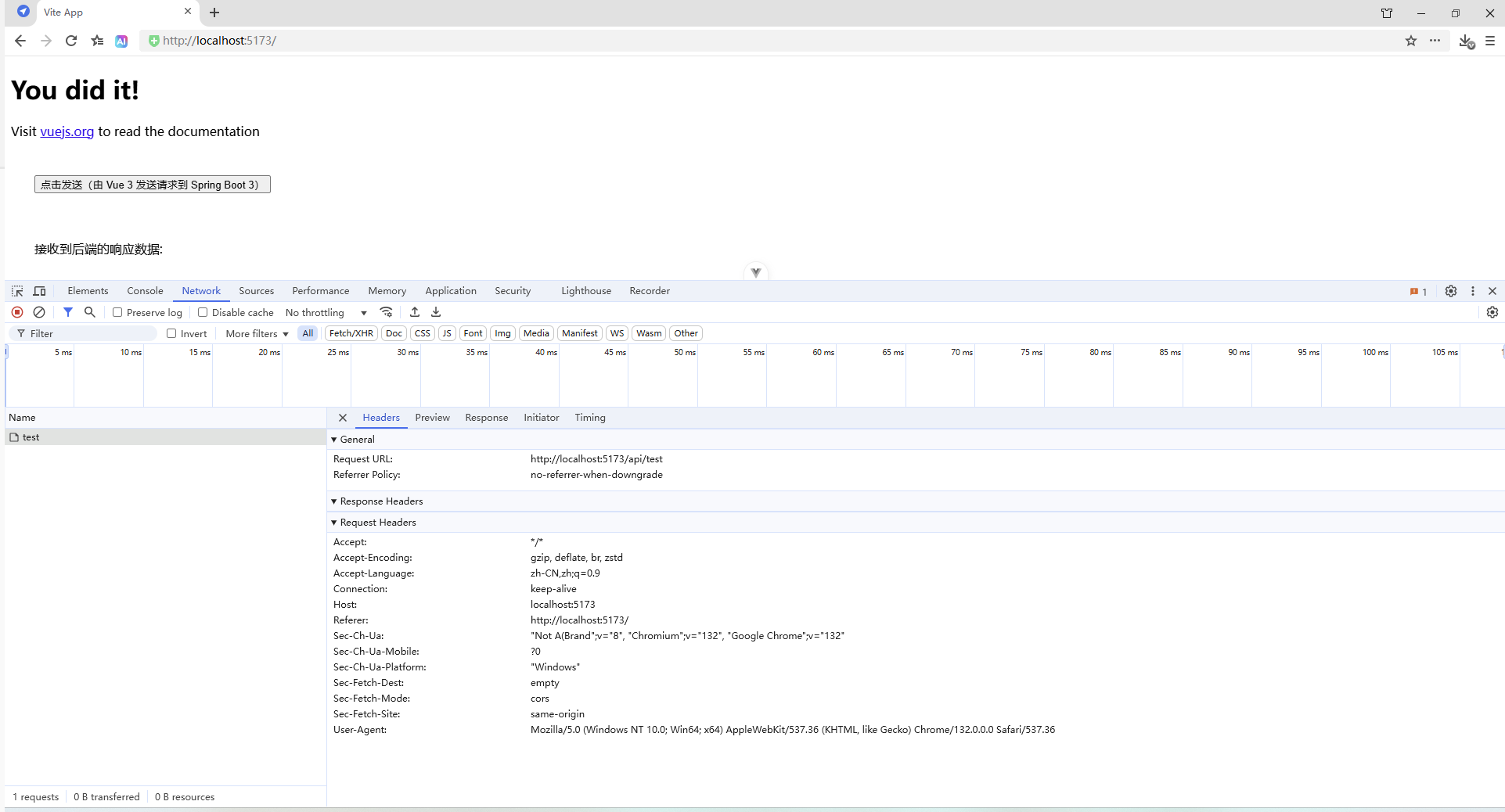Toggle the device toolbar icon
The width and height of the screenshot is (1505, 812).
click(39, 291)
